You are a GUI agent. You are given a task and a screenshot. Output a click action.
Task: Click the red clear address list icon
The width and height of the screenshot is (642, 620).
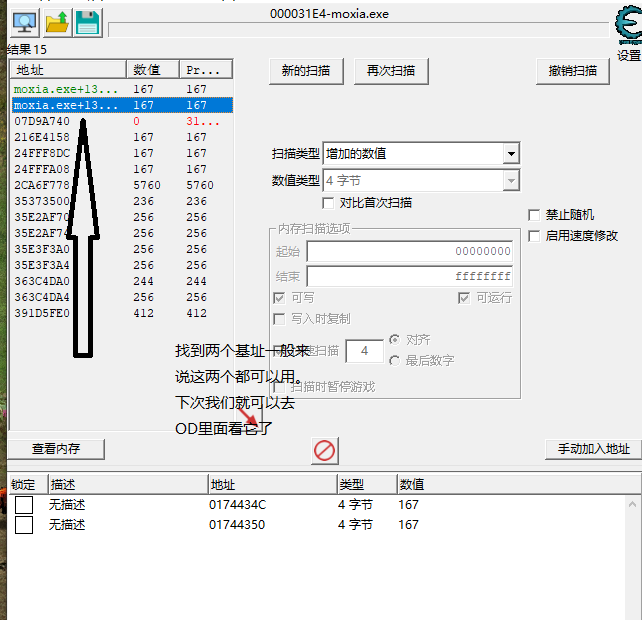(324, 450)
